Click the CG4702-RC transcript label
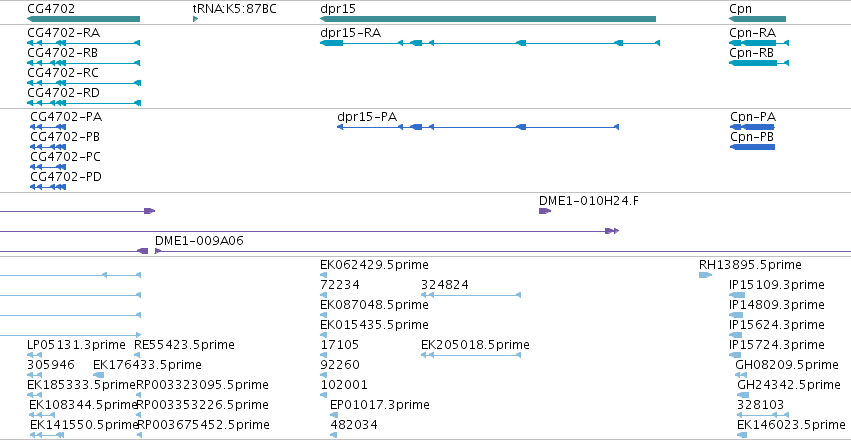 (x=63, y=73)
